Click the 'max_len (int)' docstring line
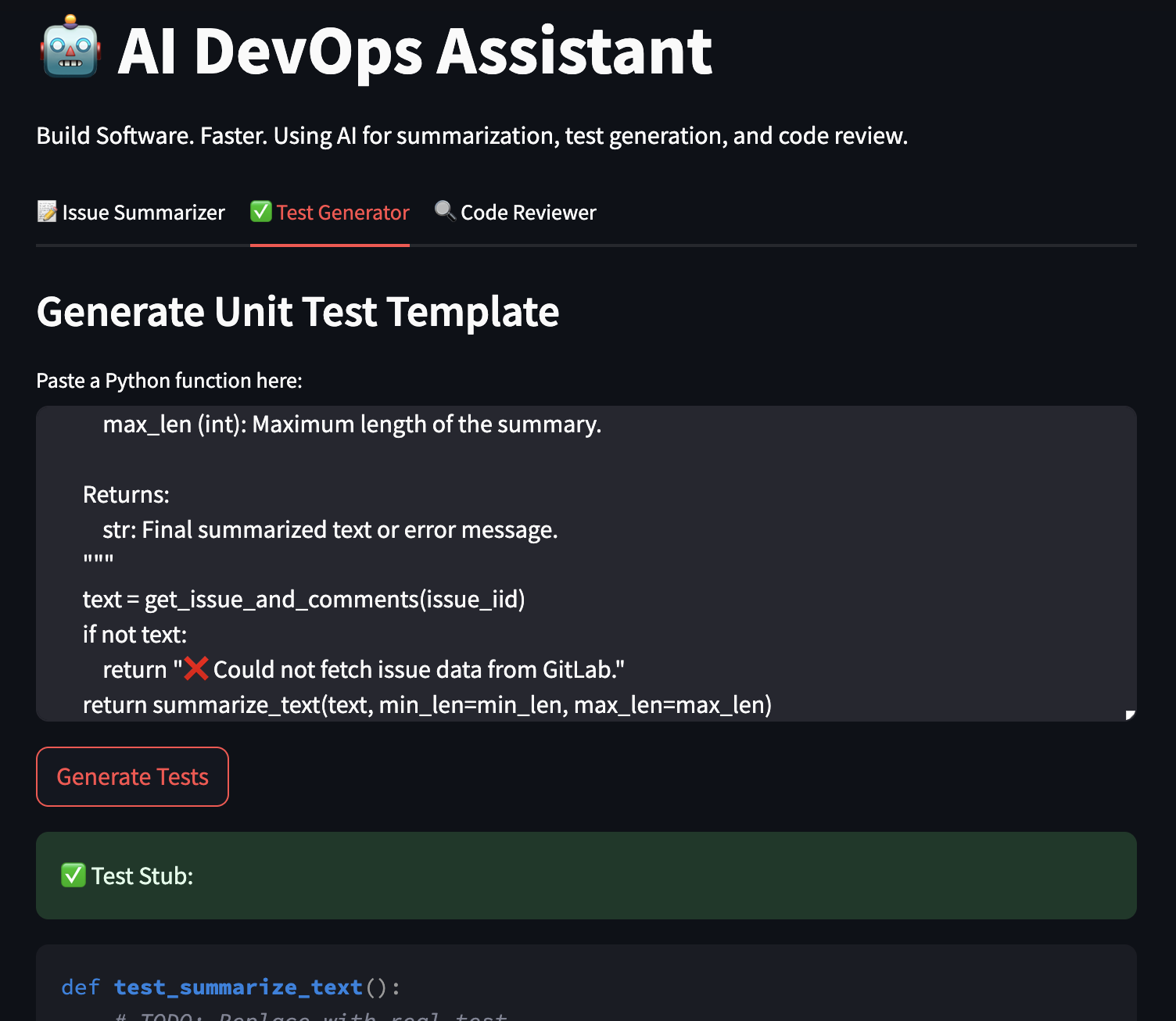 tap(352, 425)
